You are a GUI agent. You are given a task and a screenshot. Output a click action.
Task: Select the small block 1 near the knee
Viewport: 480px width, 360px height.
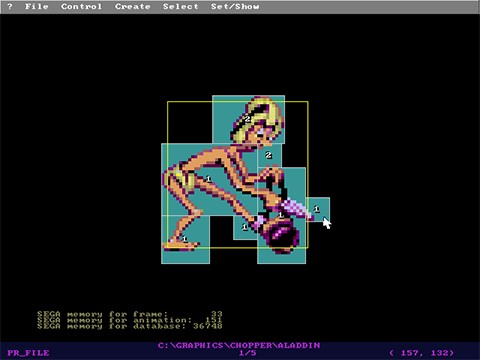[245, 227]
